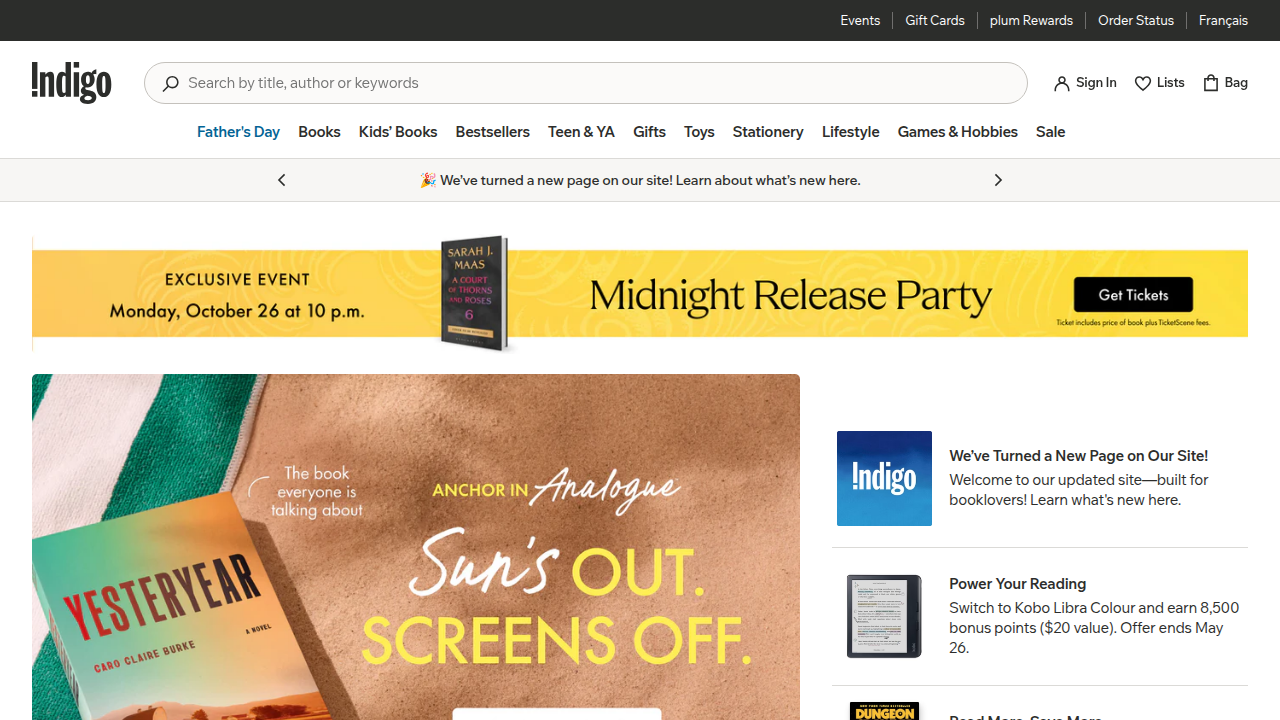Click the Sign In person icon

pos(1062,83)
